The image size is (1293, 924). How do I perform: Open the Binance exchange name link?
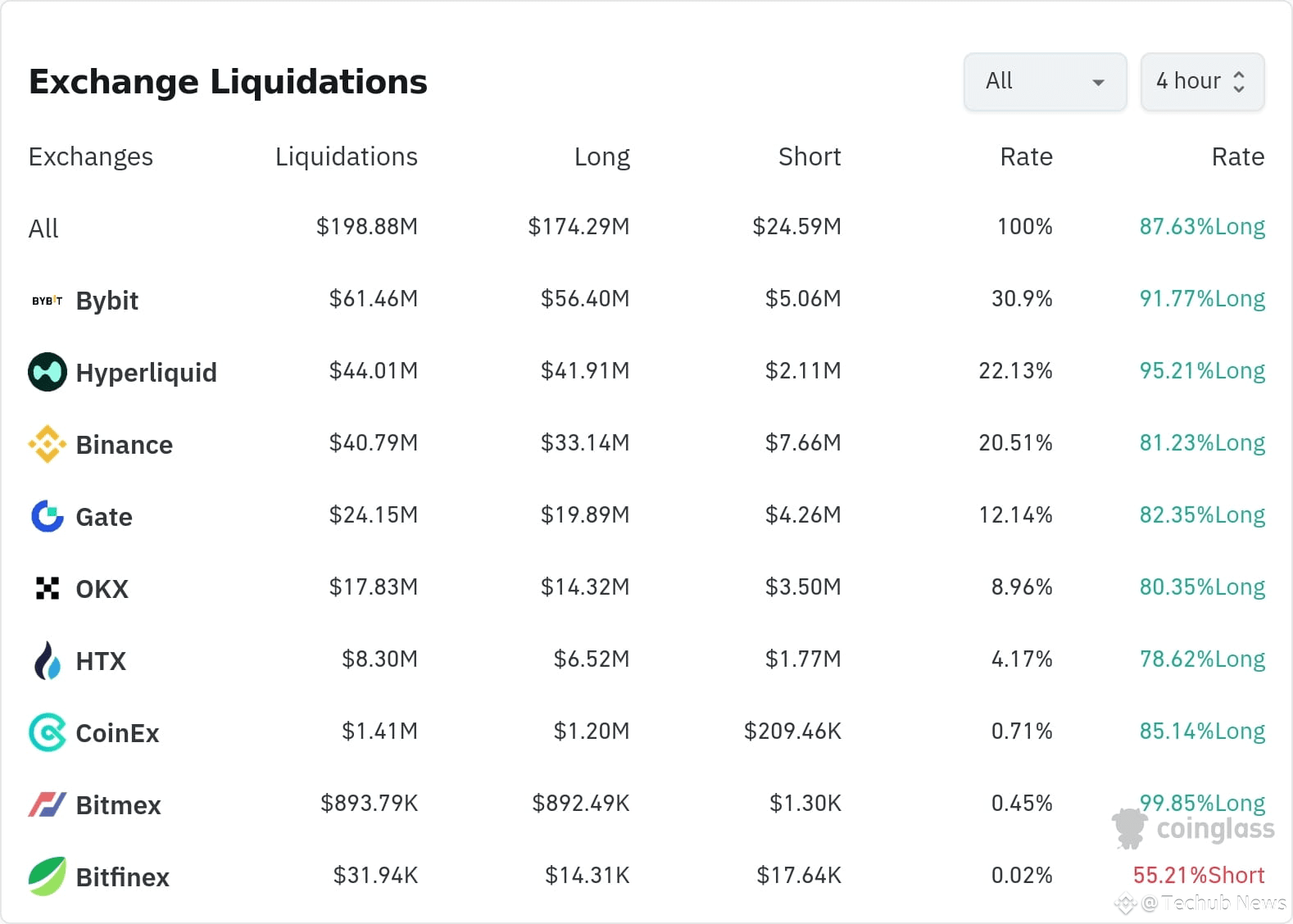pyautogui.click(x=124, y=445)
